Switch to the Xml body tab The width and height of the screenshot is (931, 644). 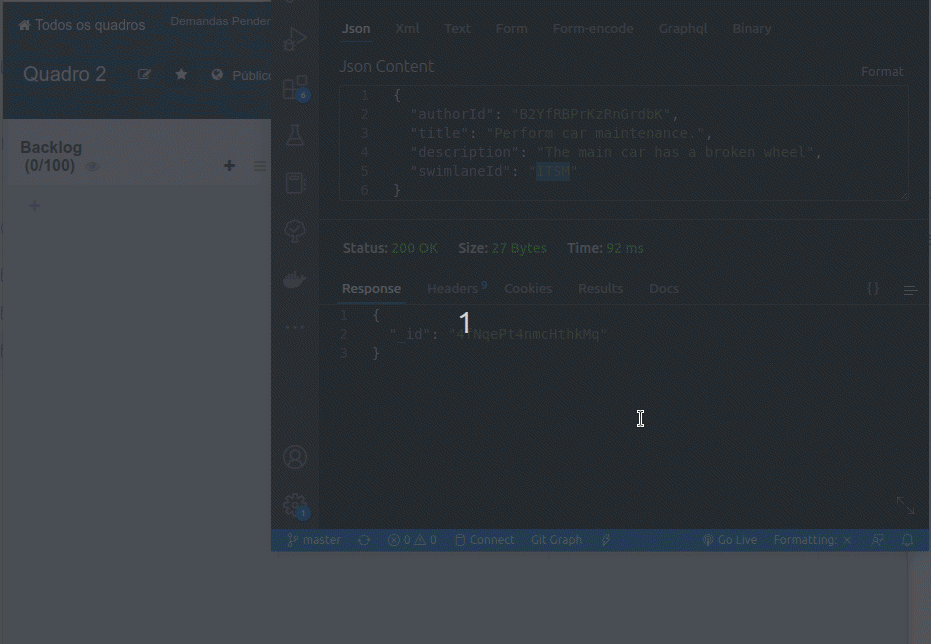[407, 28]
